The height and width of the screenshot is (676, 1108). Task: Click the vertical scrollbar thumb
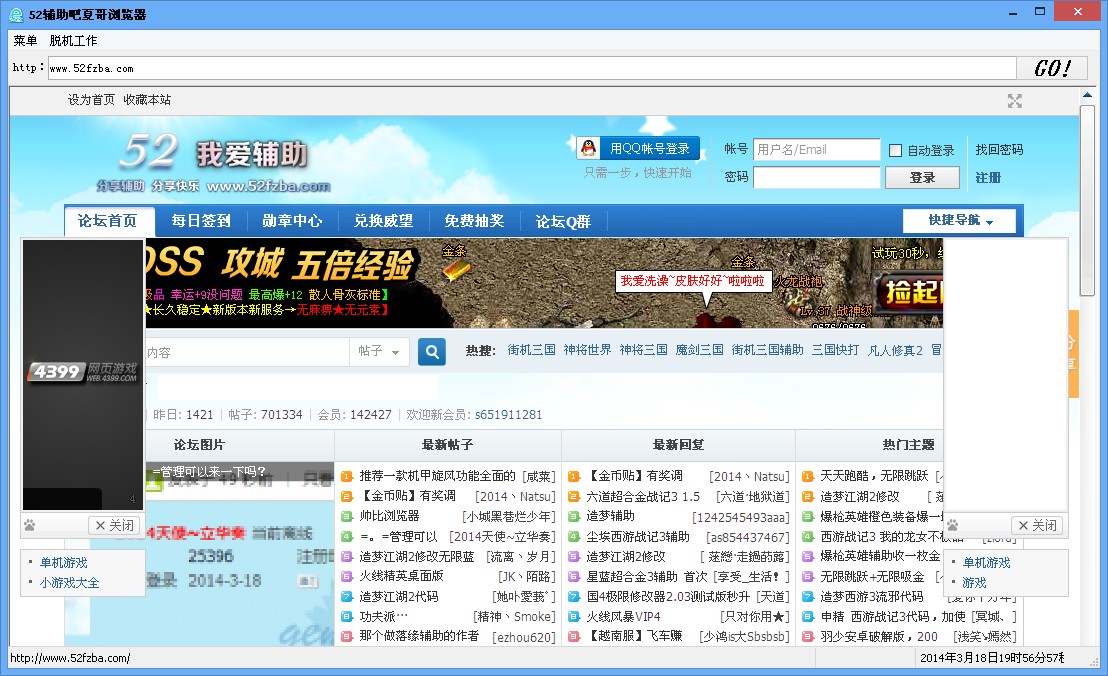1088,201
